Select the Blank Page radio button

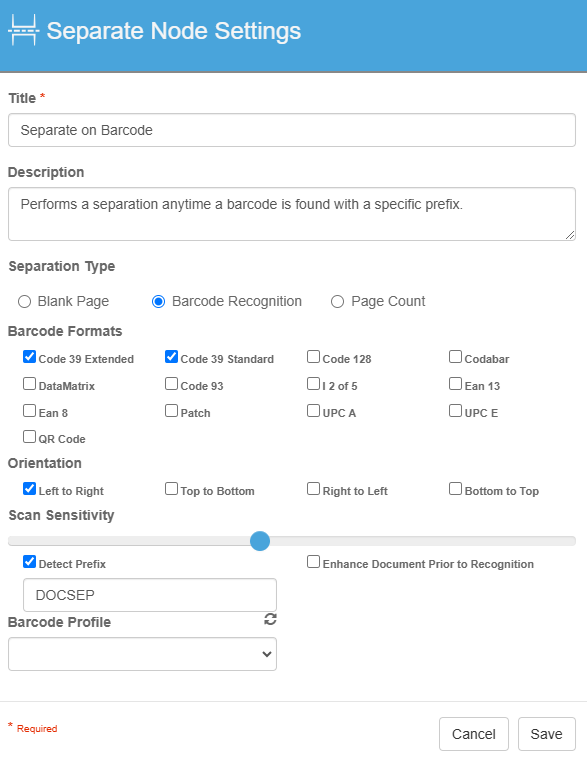24,301
